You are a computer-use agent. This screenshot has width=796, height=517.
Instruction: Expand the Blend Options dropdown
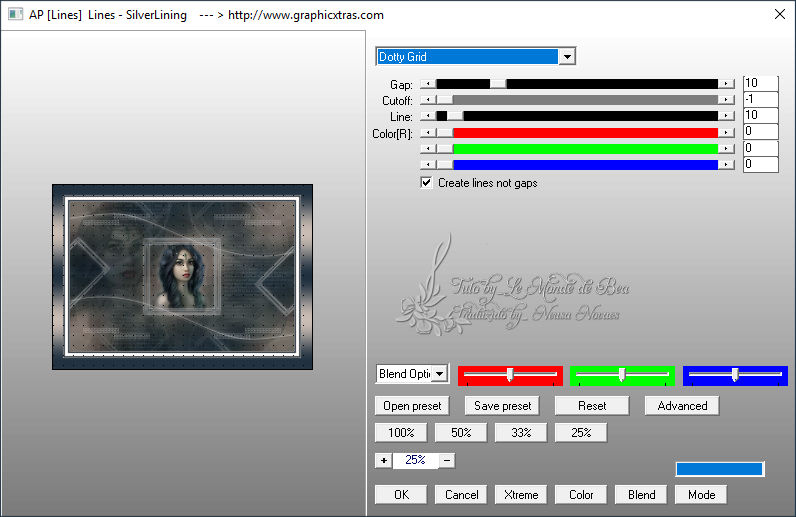tap(440, 374)
